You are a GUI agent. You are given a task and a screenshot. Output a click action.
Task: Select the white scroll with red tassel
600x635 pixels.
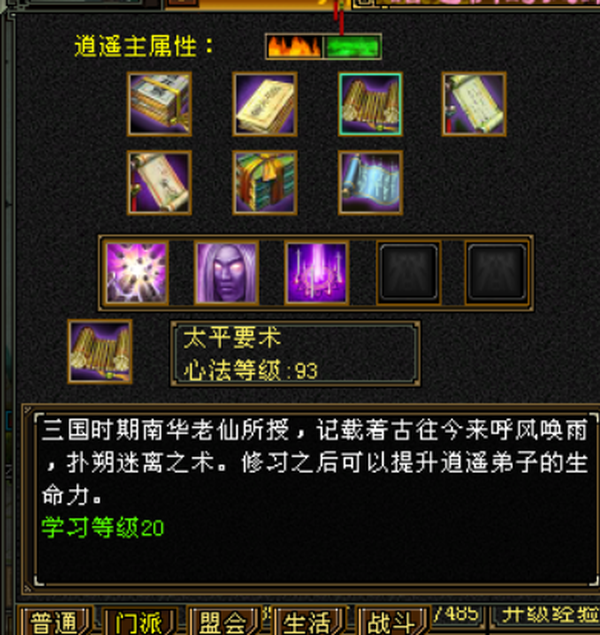pos(474,104)
